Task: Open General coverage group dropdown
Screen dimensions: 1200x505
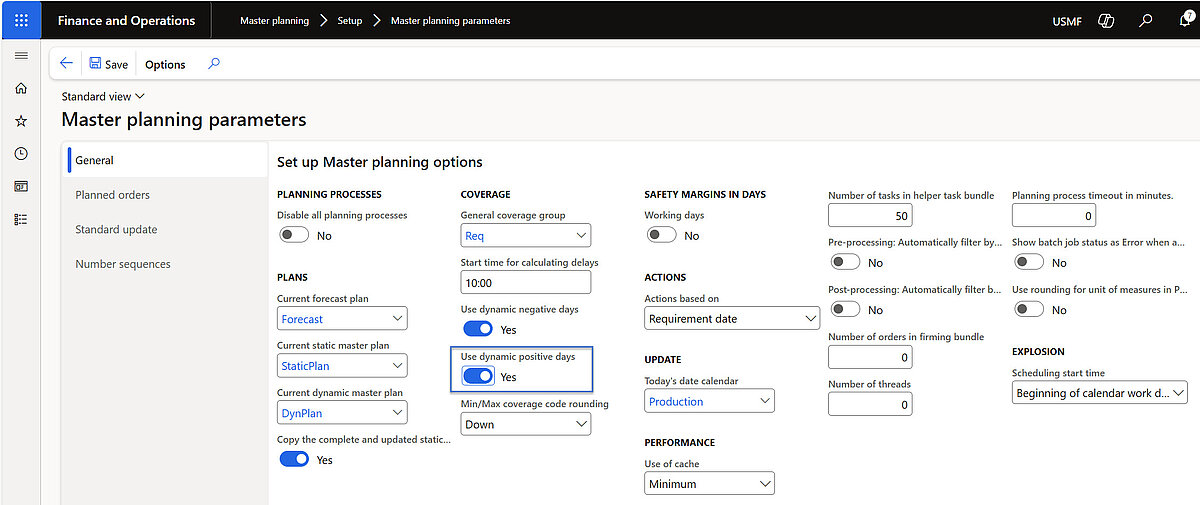Action: [x=581, y=236]
